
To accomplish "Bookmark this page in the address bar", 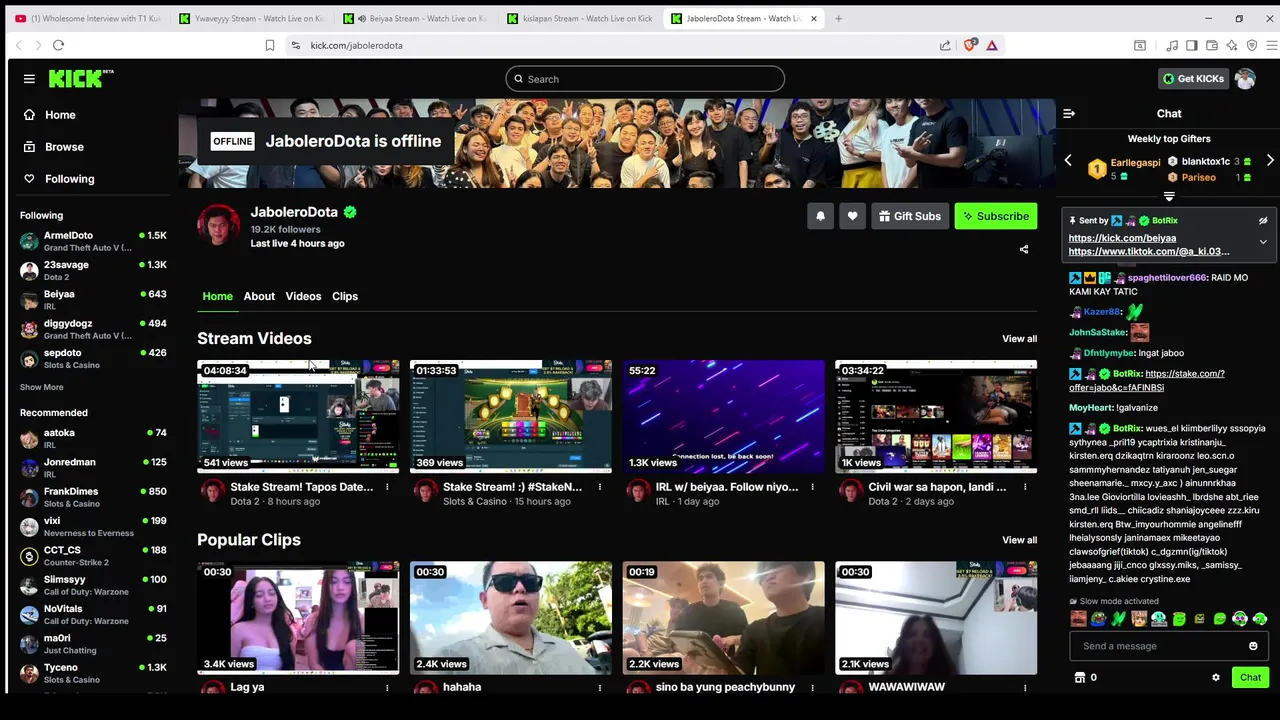I will 270,45.
